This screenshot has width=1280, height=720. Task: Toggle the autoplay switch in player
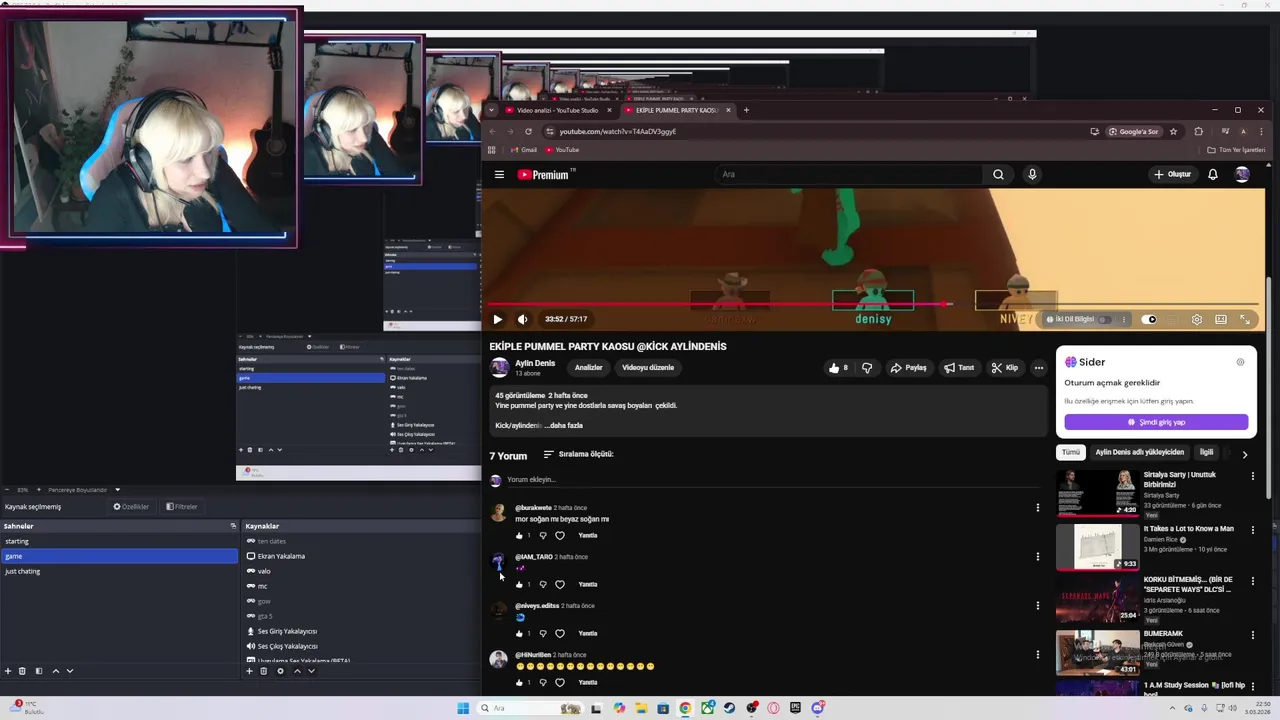pyautogui.click(x=1149, y=319)
